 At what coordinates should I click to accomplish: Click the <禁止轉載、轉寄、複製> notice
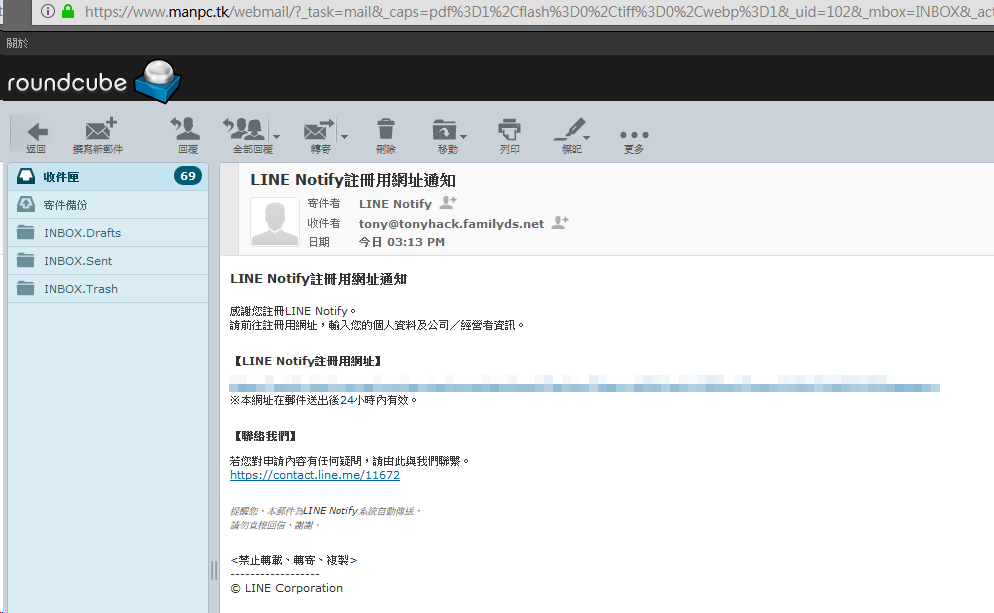[294, 560]
